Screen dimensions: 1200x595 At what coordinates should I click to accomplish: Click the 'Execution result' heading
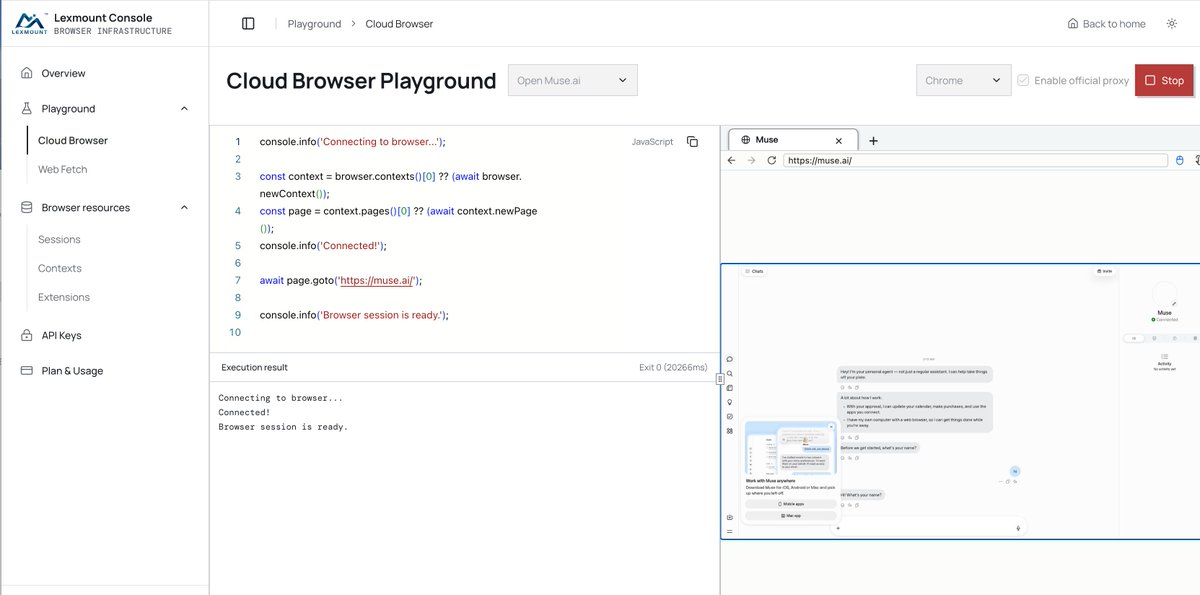point(254,368)
